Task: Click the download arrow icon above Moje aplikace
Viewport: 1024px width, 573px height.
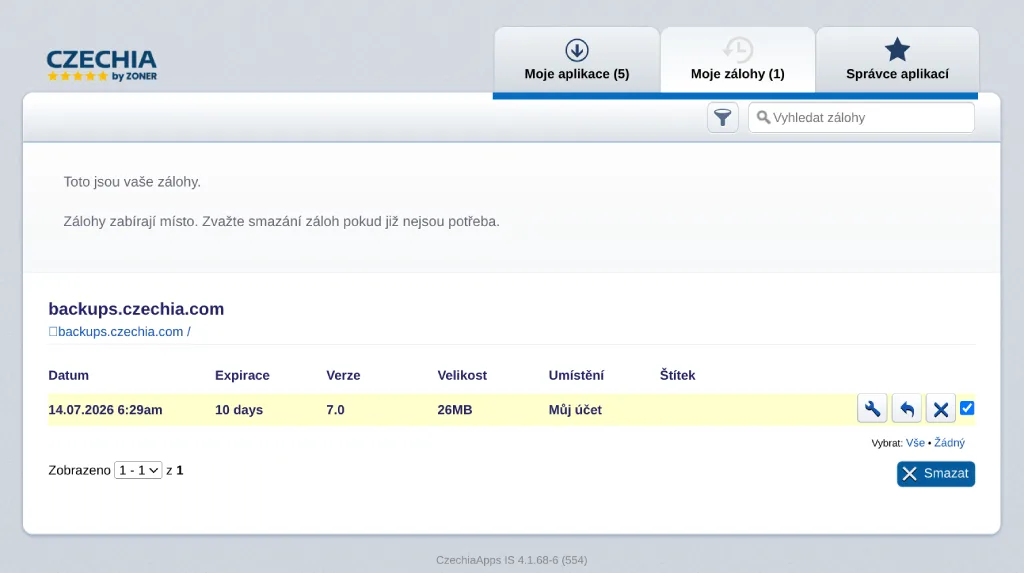Action: click(x=577, y=50)
